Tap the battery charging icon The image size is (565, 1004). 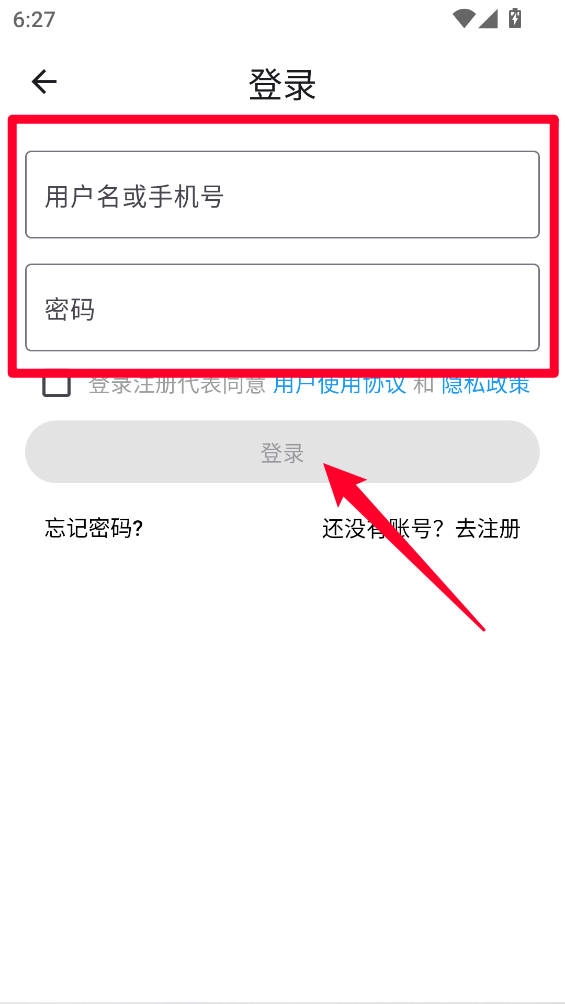click(x=514, y=18)
